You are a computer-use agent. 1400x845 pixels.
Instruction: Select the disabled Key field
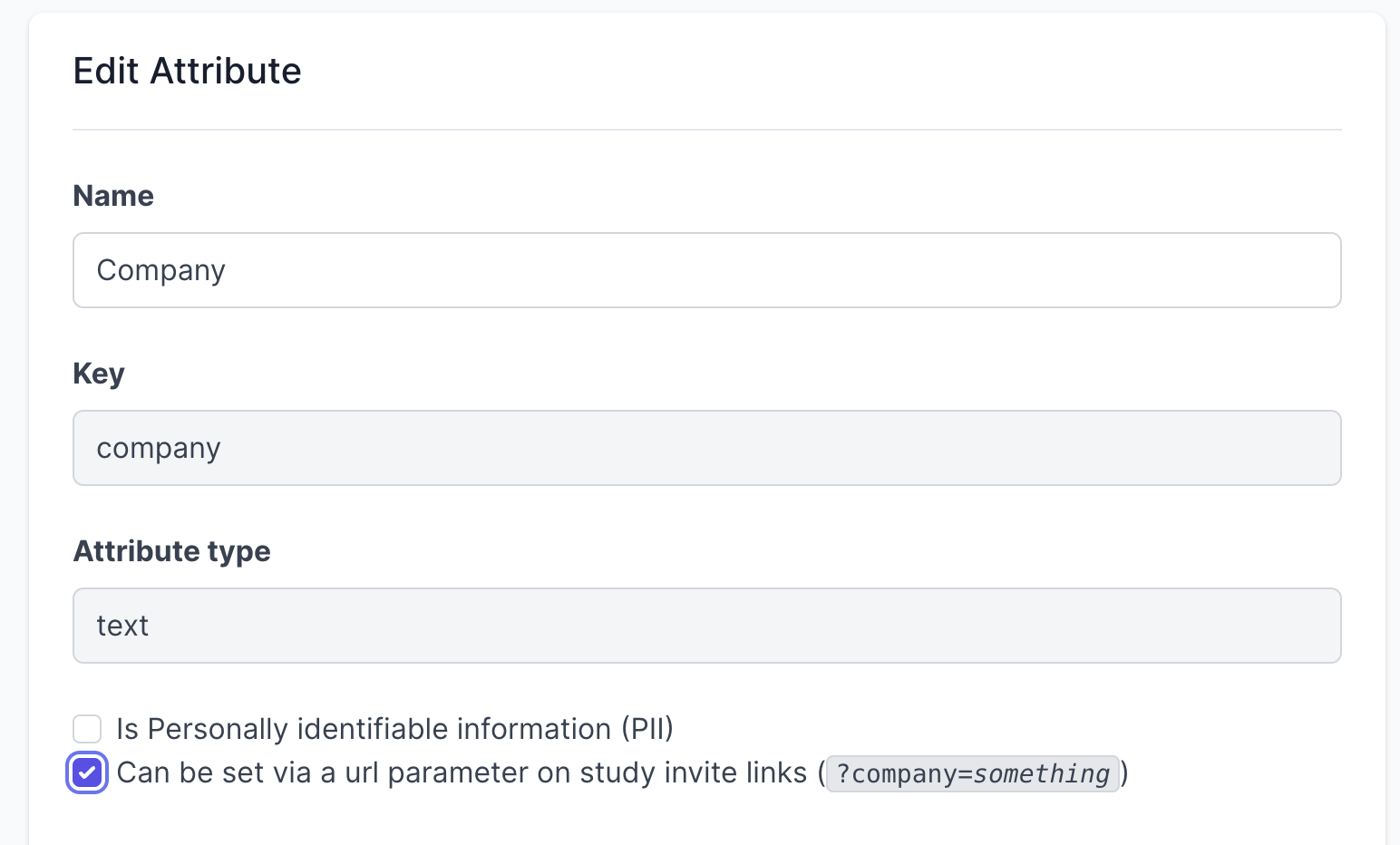pos(706,448)
